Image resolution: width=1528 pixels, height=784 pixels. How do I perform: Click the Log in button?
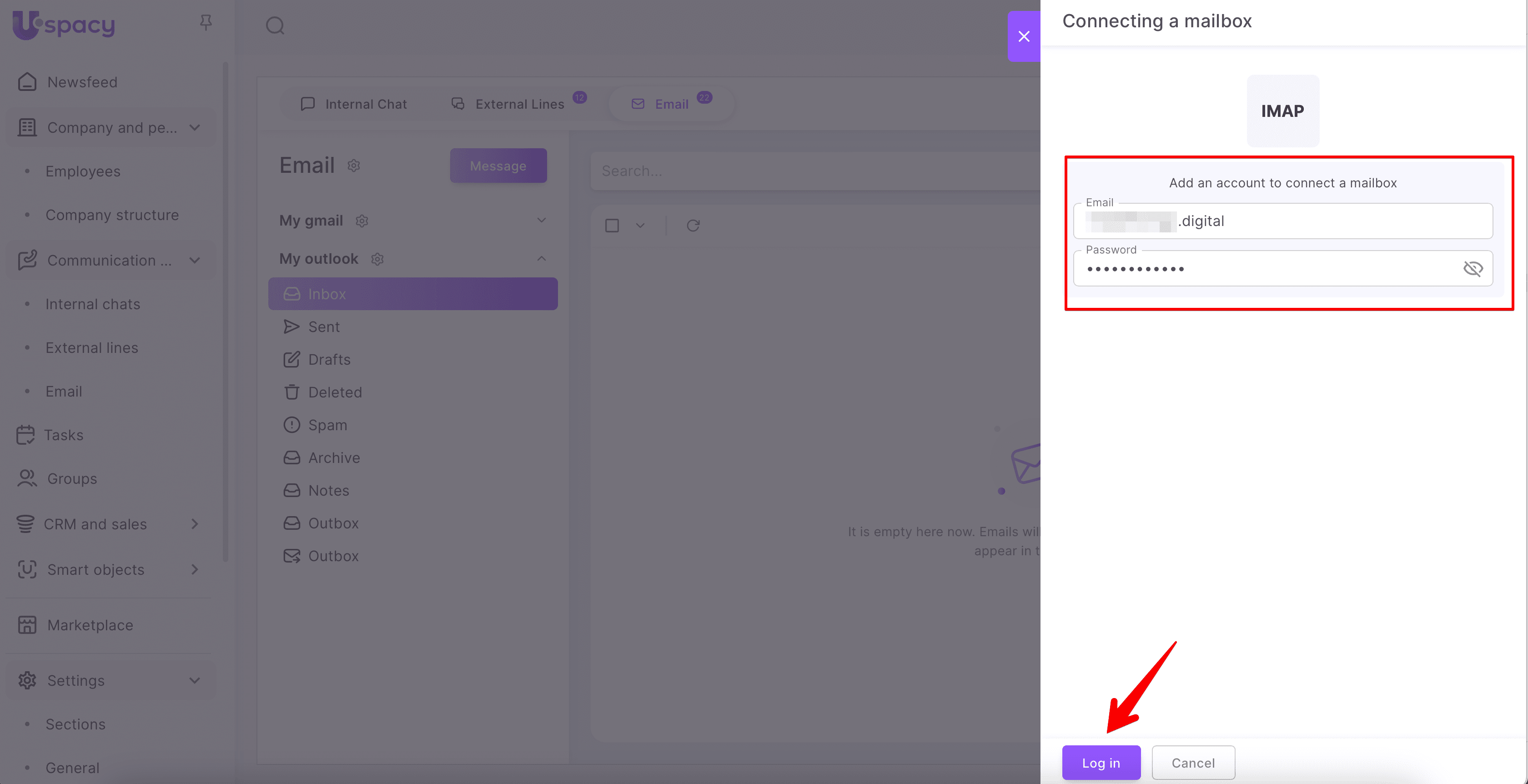(1101, 763)
